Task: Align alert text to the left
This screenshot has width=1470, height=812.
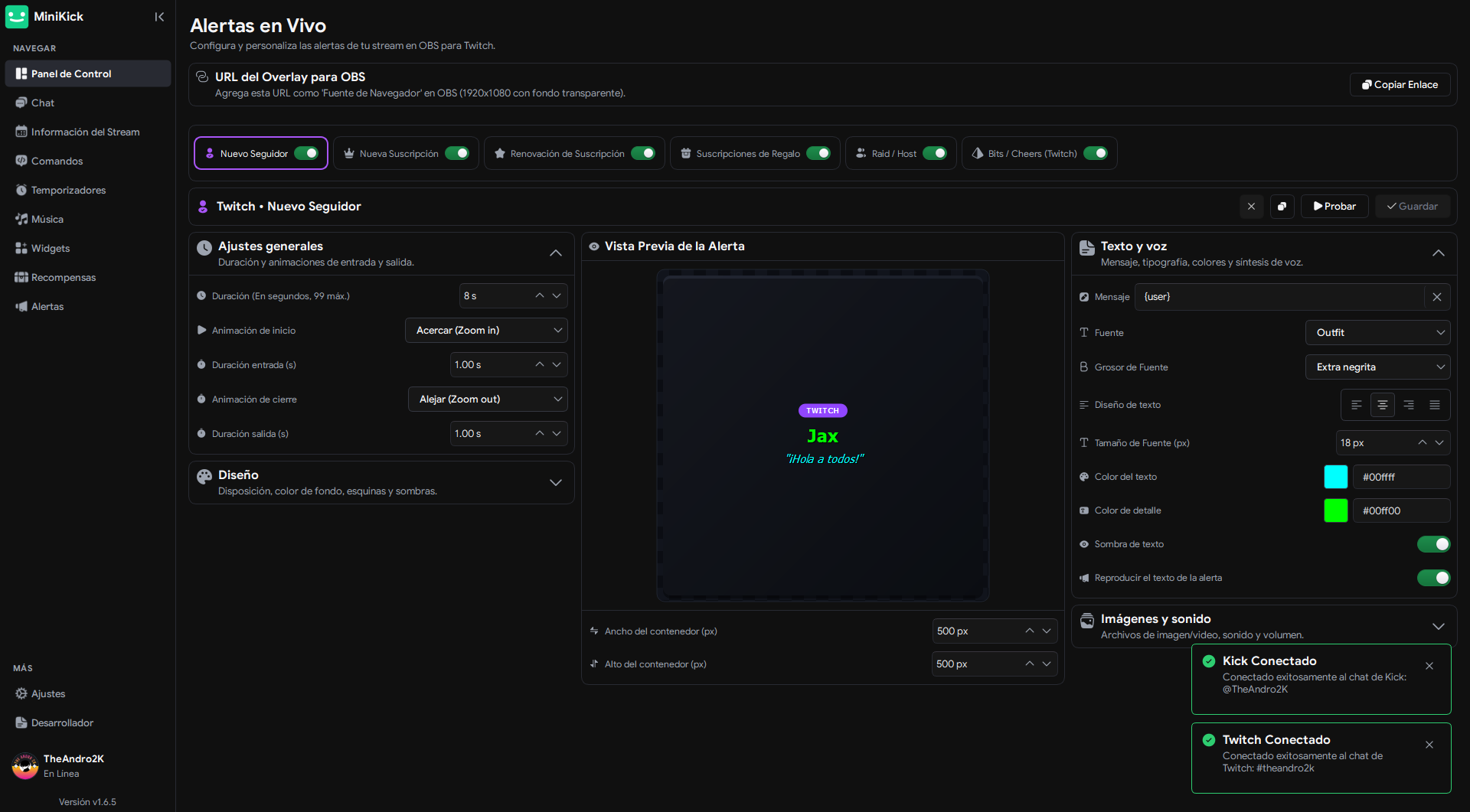Action: tap(1356, 405)
